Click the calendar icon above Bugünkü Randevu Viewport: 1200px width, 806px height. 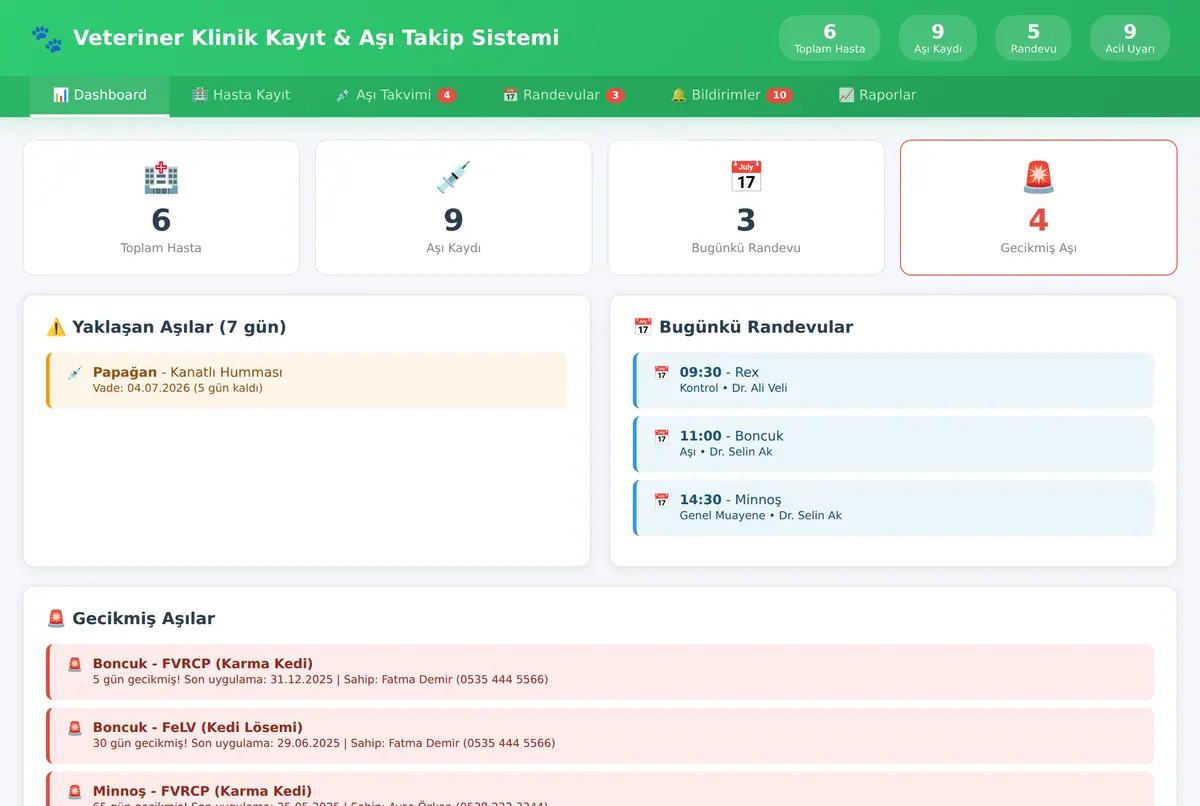coord(746,177)
